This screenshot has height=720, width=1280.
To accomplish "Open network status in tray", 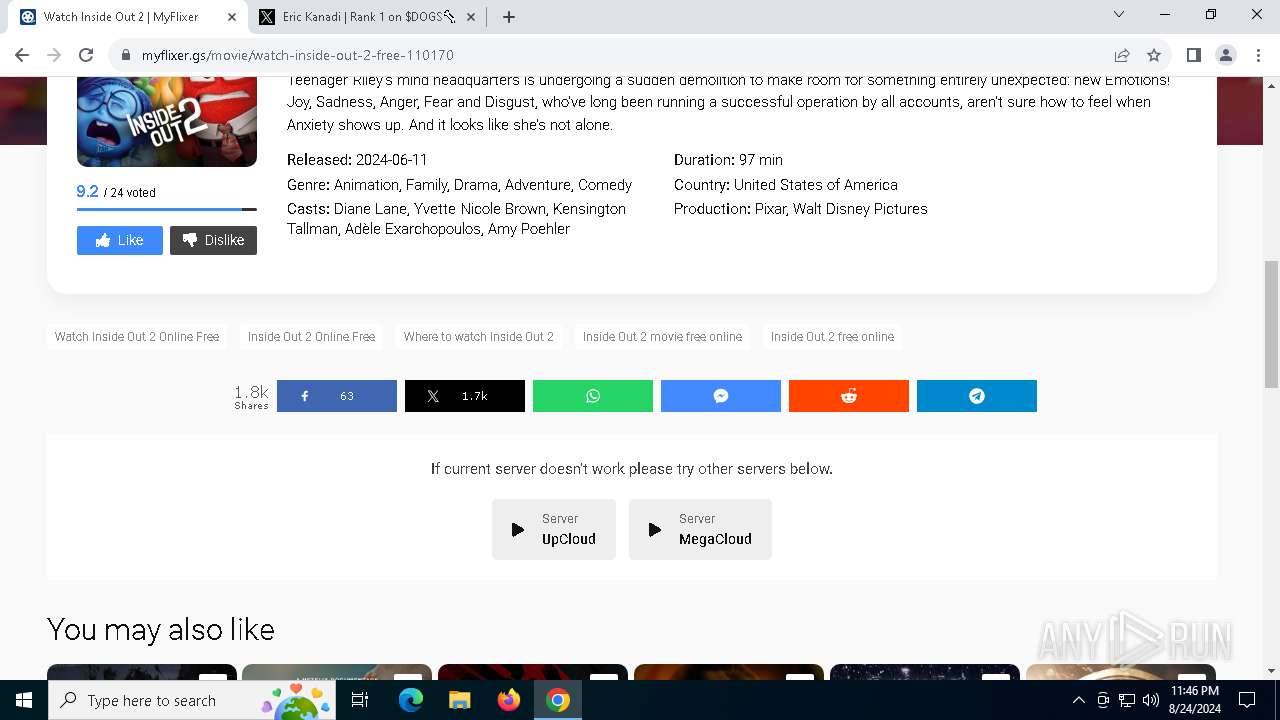I will (1127, 700).
